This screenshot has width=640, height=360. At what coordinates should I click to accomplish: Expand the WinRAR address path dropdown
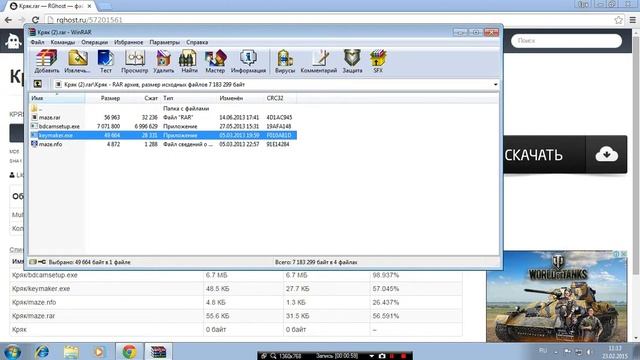coord(495,84)
